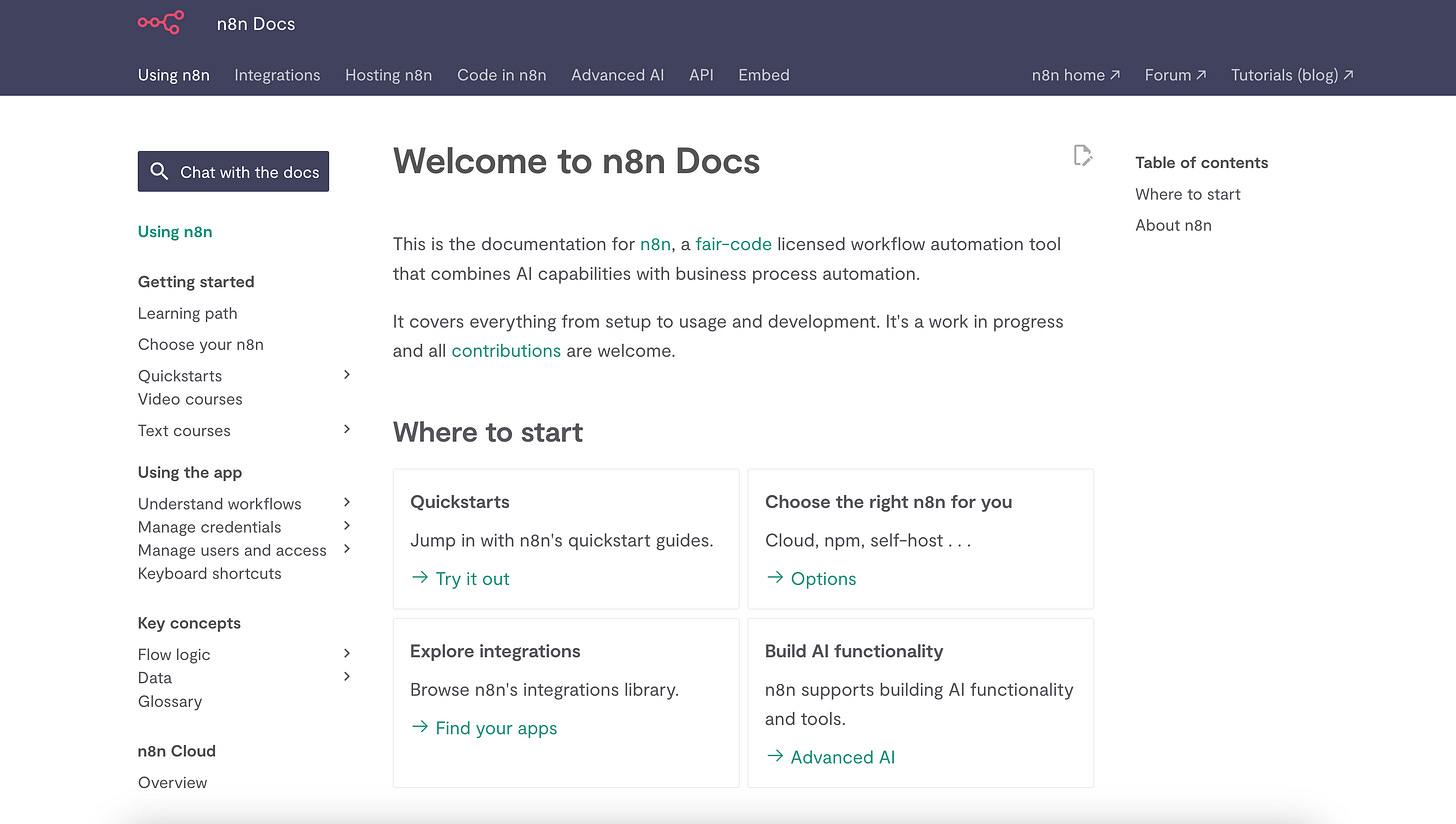Click the edit this page icon

1082,155
